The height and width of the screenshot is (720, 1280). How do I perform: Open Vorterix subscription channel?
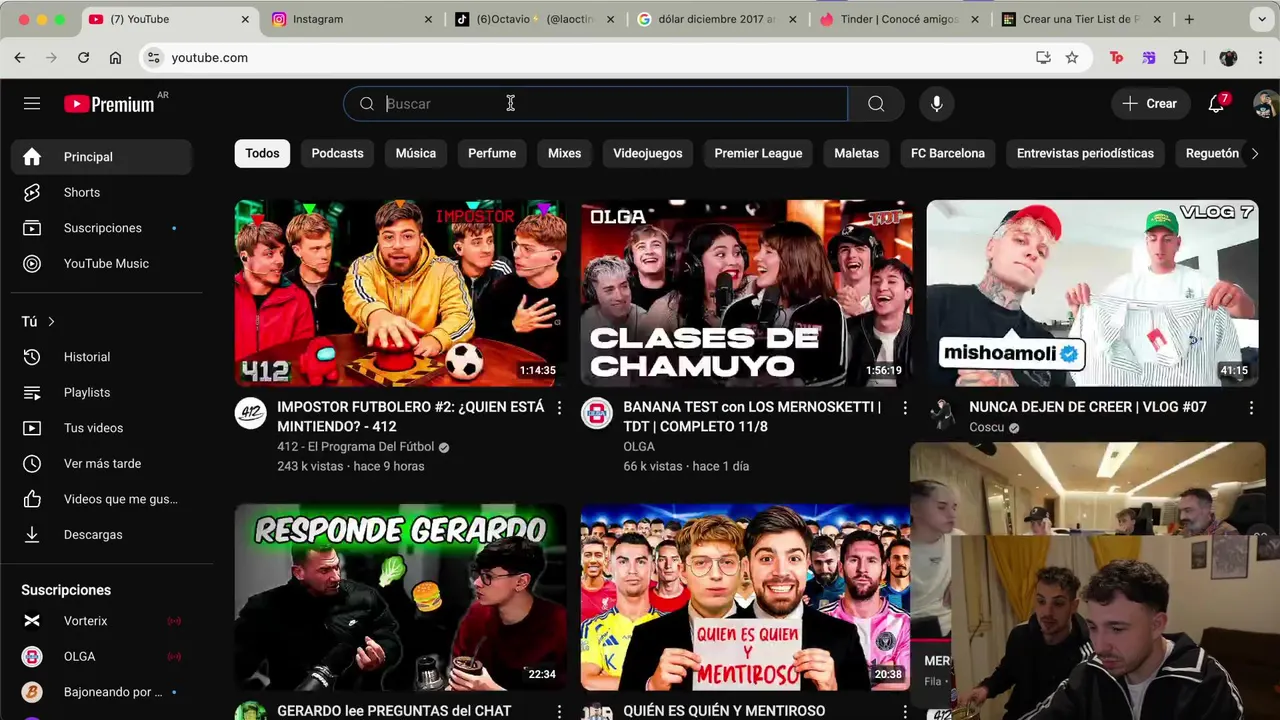point(101,621)
